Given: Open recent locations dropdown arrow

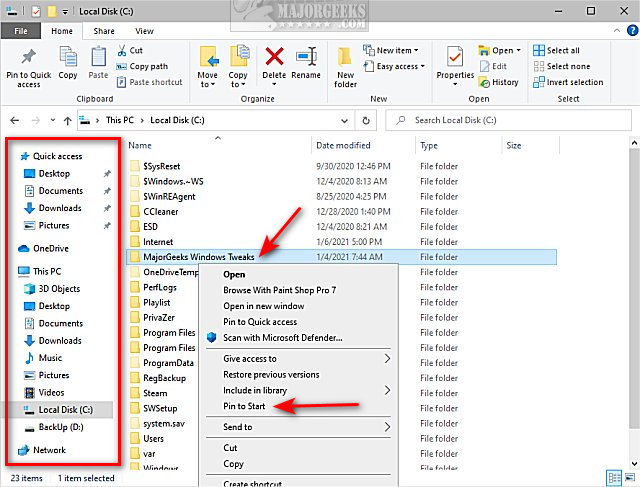Looking at the screenshot, I should [x=53, y=120].
